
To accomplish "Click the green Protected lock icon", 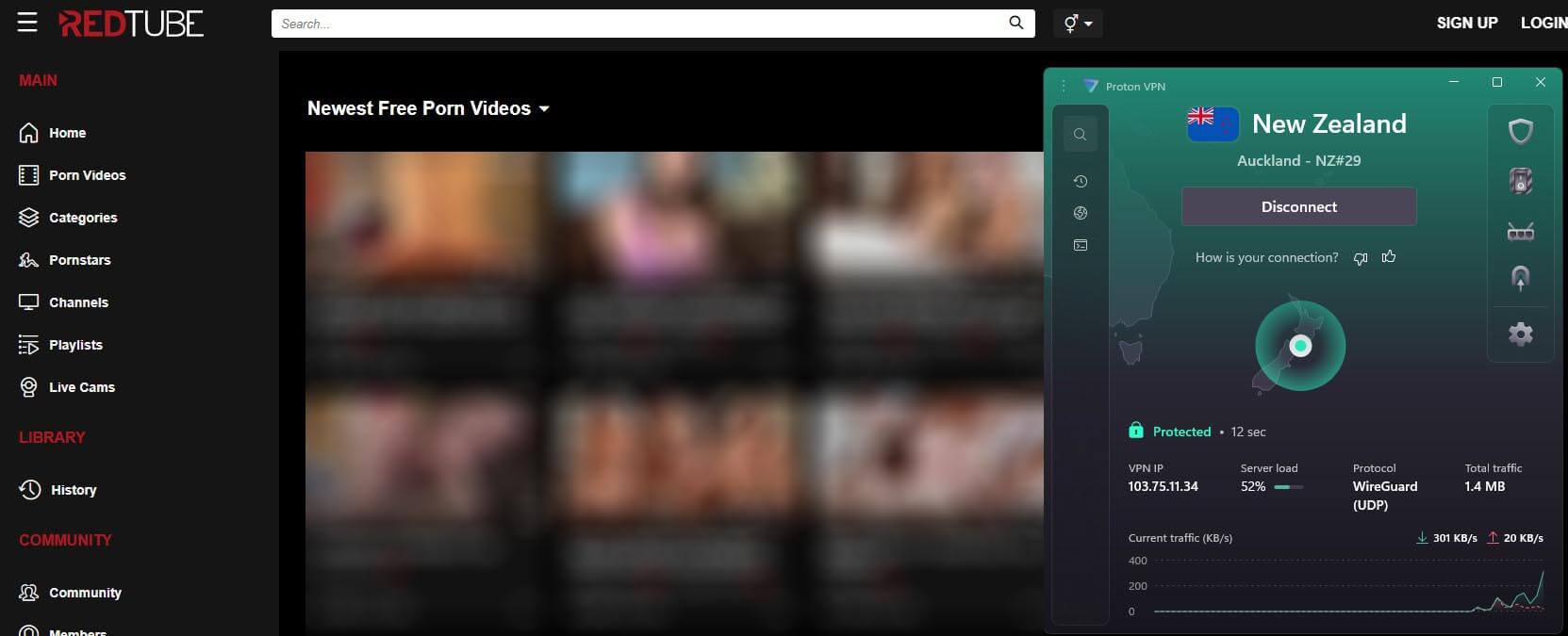I will 1136,431.
